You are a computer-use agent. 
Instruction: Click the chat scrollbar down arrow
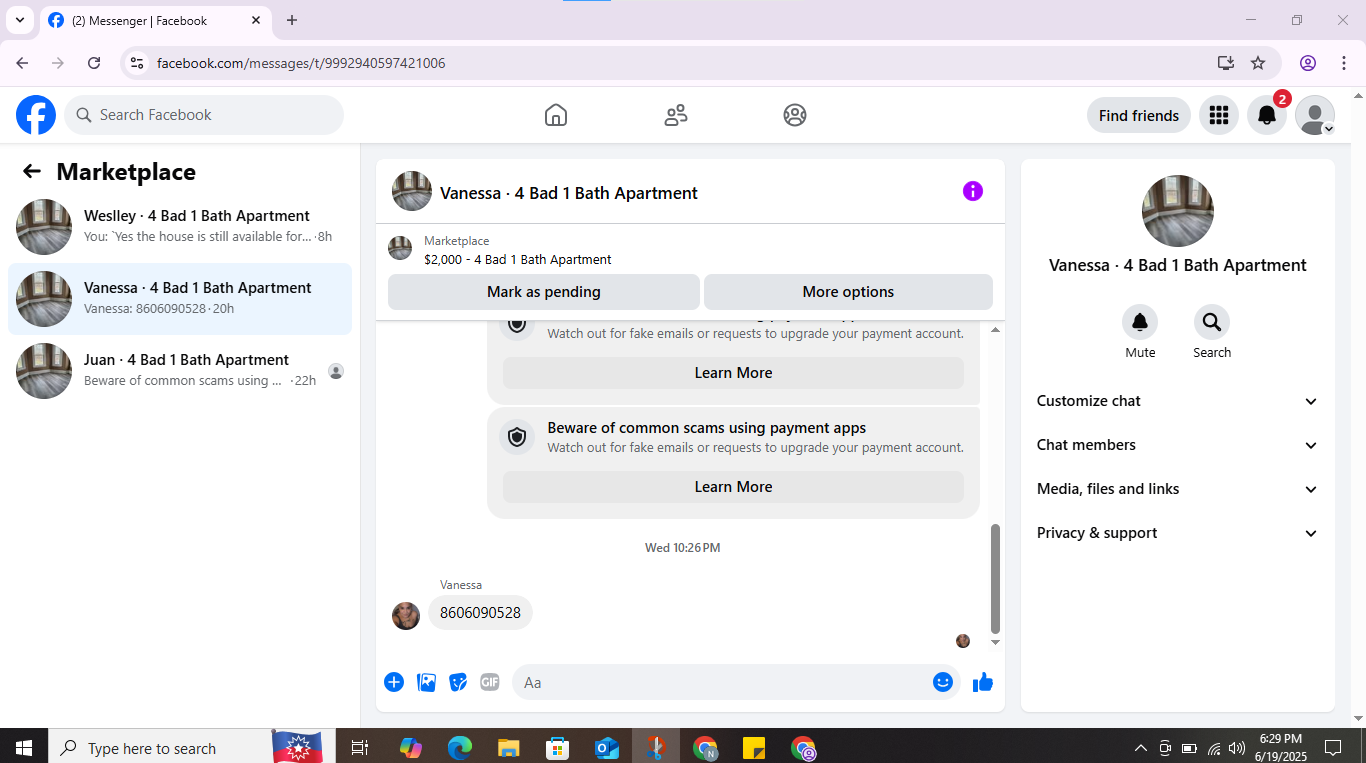[x=995, y=642]
